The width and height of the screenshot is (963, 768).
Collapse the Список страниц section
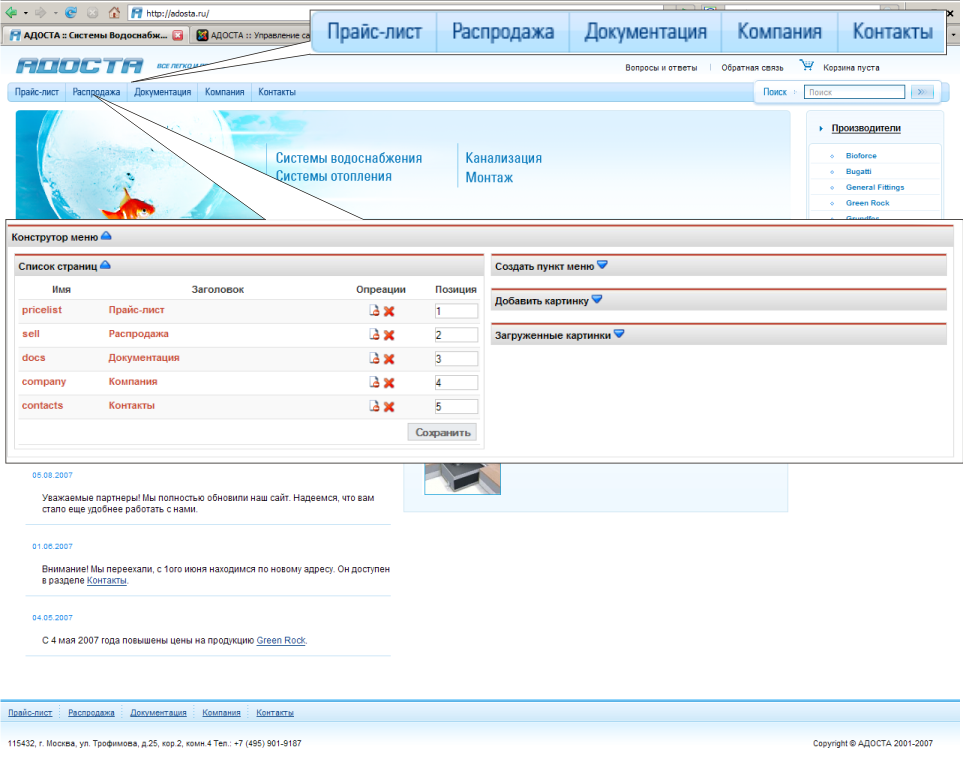click(x=105, y=266)
